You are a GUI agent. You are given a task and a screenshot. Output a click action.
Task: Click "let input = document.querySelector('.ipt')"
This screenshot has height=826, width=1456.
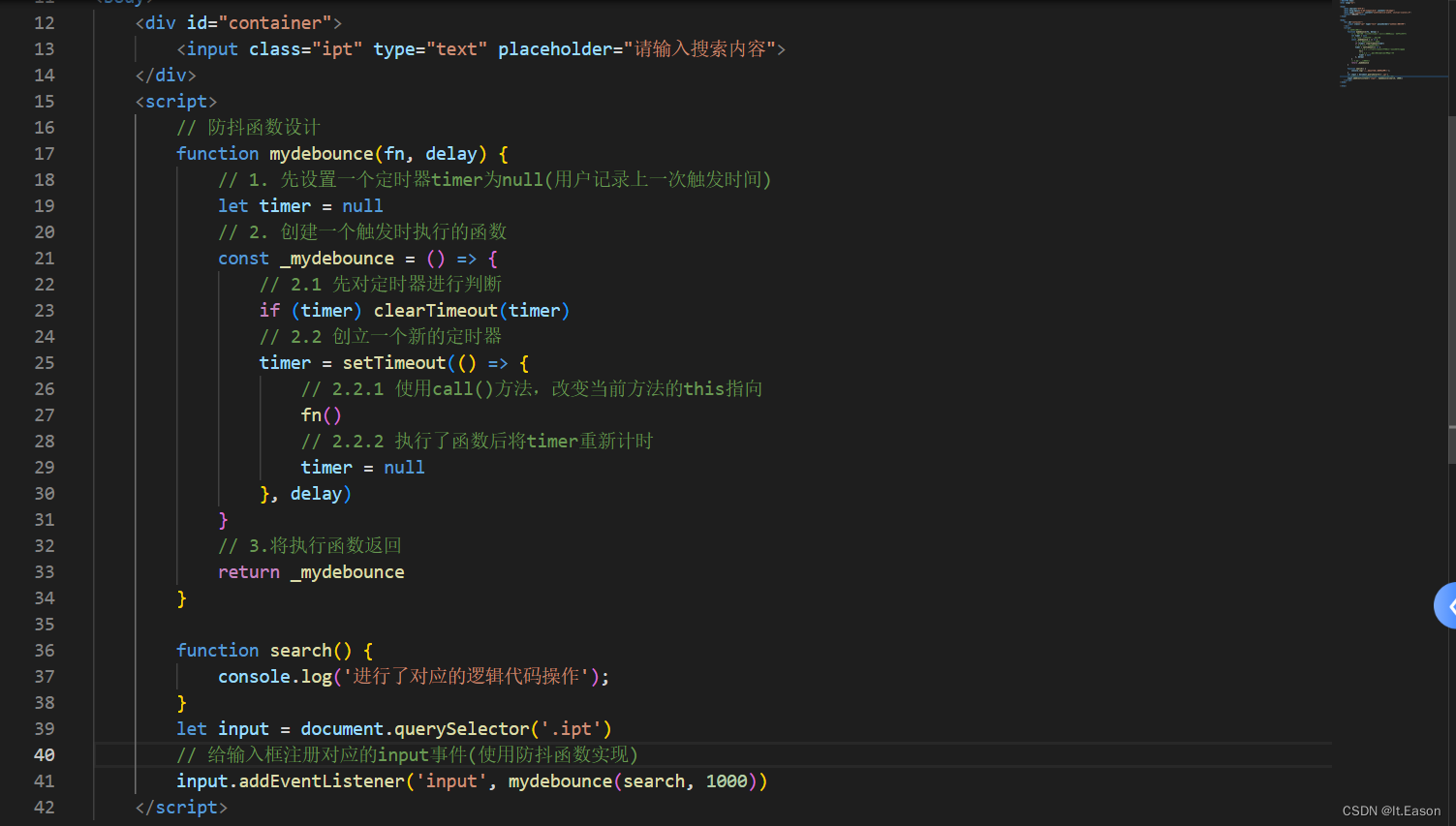[x=394, y=728]
